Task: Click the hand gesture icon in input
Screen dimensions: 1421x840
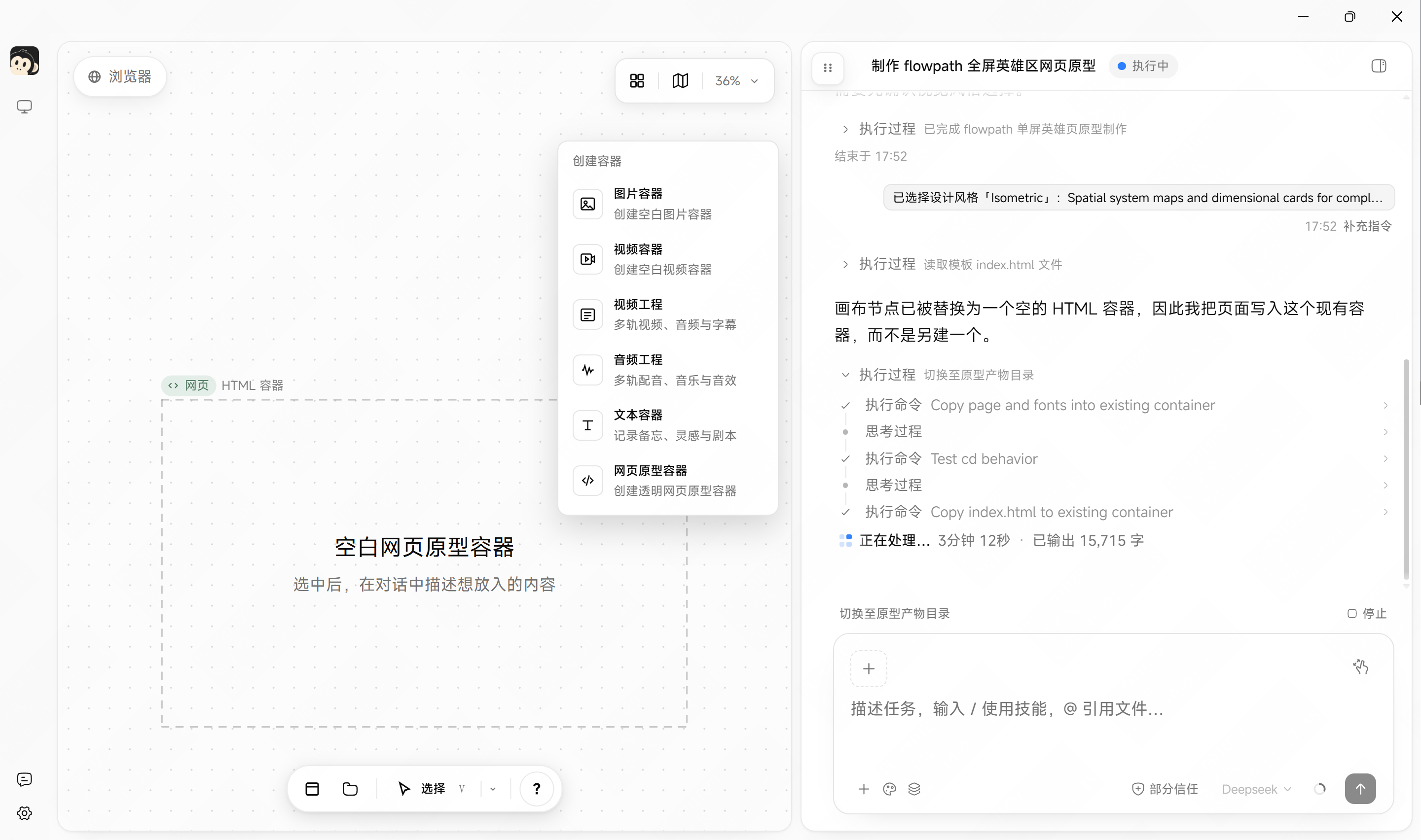Action: click(x=1360, y=667)
